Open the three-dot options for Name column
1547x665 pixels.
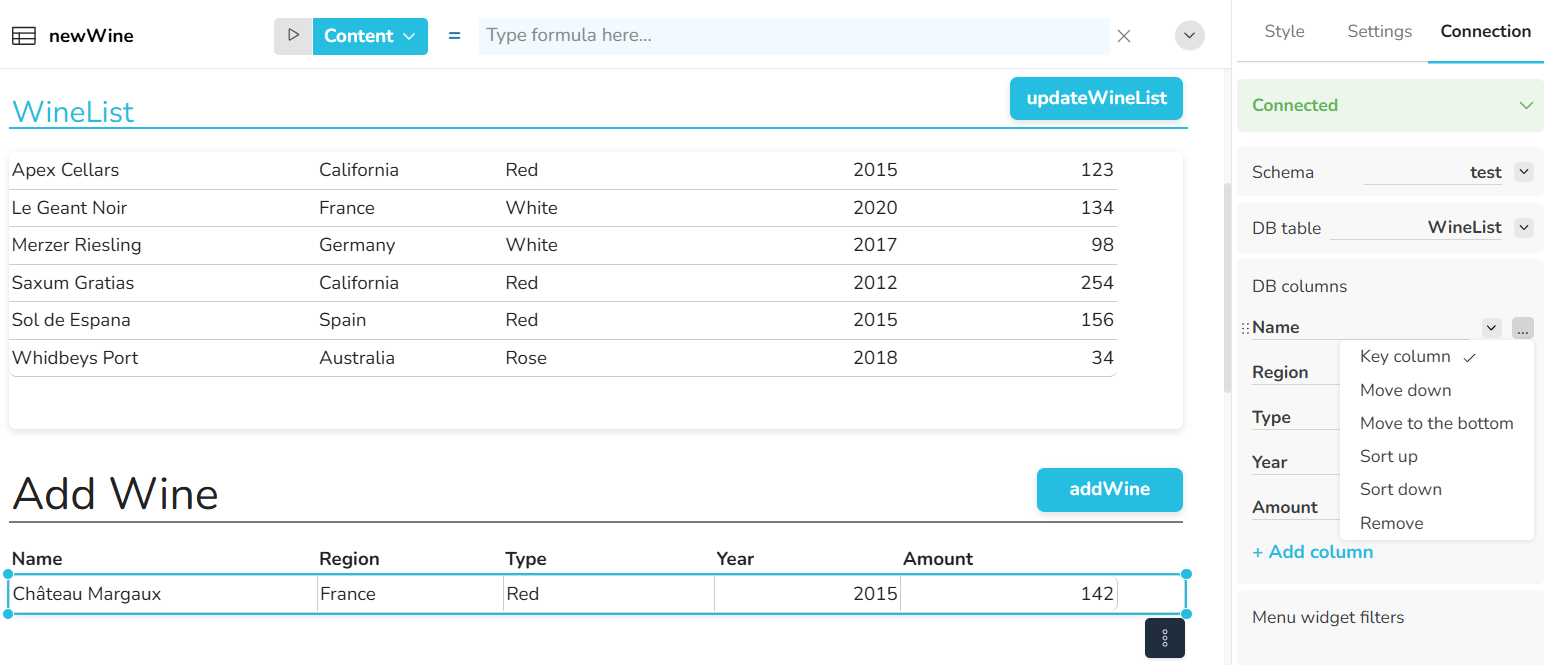[1522, 328]
